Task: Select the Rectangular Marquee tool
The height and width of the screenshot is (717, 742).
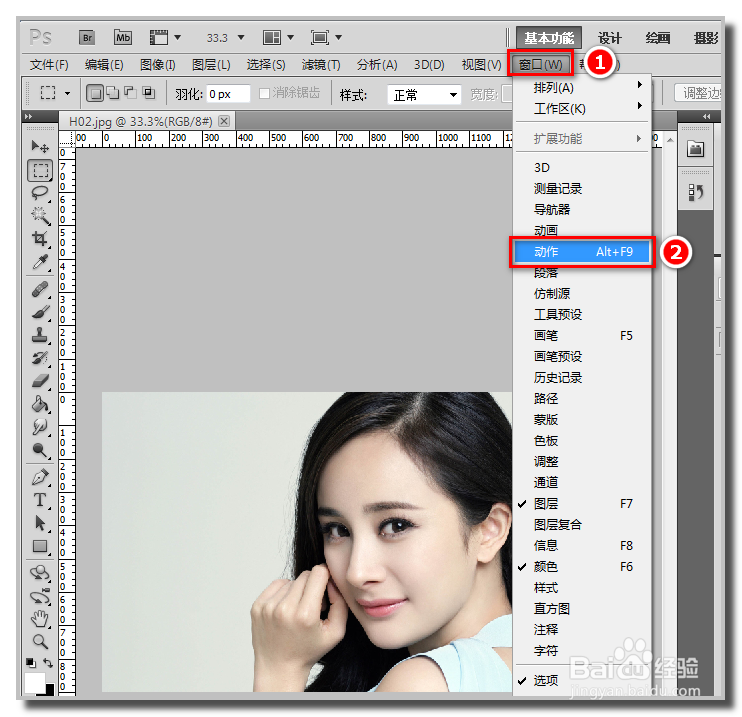Action: [40, 170]
